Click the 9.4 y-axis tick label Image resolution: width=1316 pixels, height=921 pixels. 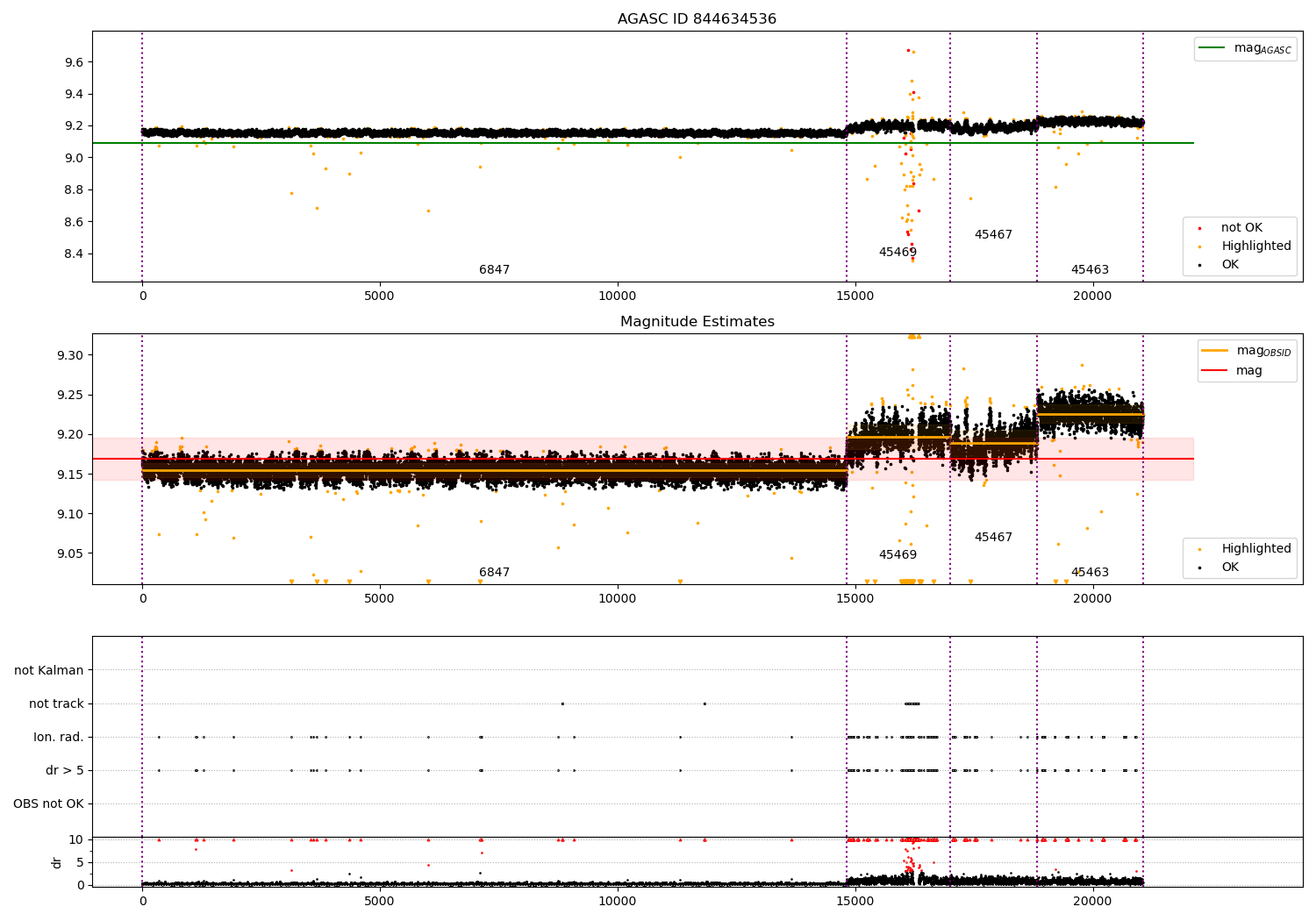coord(74,95)
